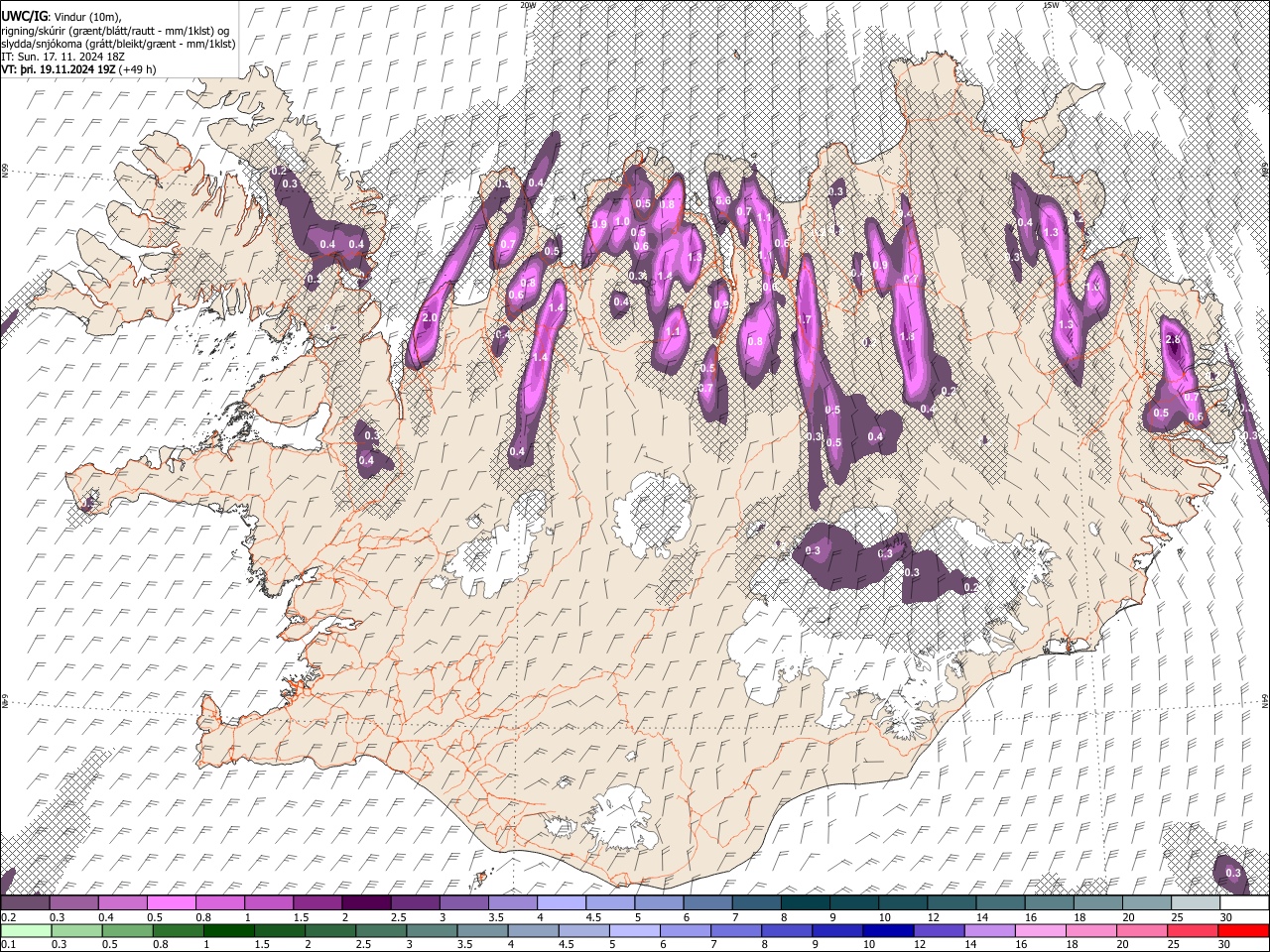Screen dimensions: 1270x952
Task: Click the '2.8' precipitation value on the map
Action: [1173, 339]
